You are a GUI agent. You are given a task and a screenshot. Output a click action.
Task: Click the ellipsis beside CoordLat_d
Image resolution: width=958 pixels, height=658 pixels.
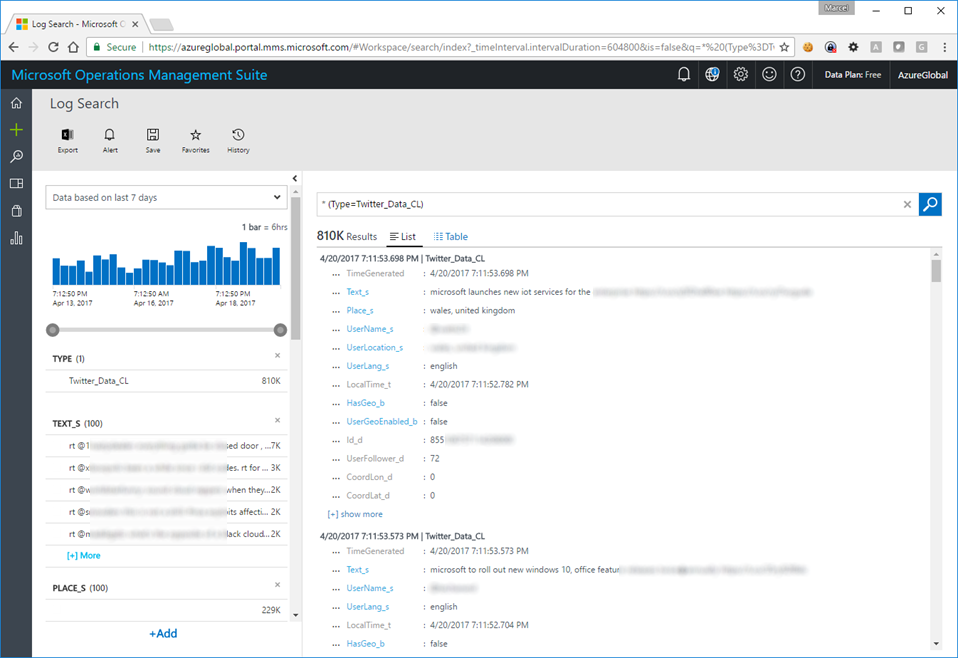336,496
